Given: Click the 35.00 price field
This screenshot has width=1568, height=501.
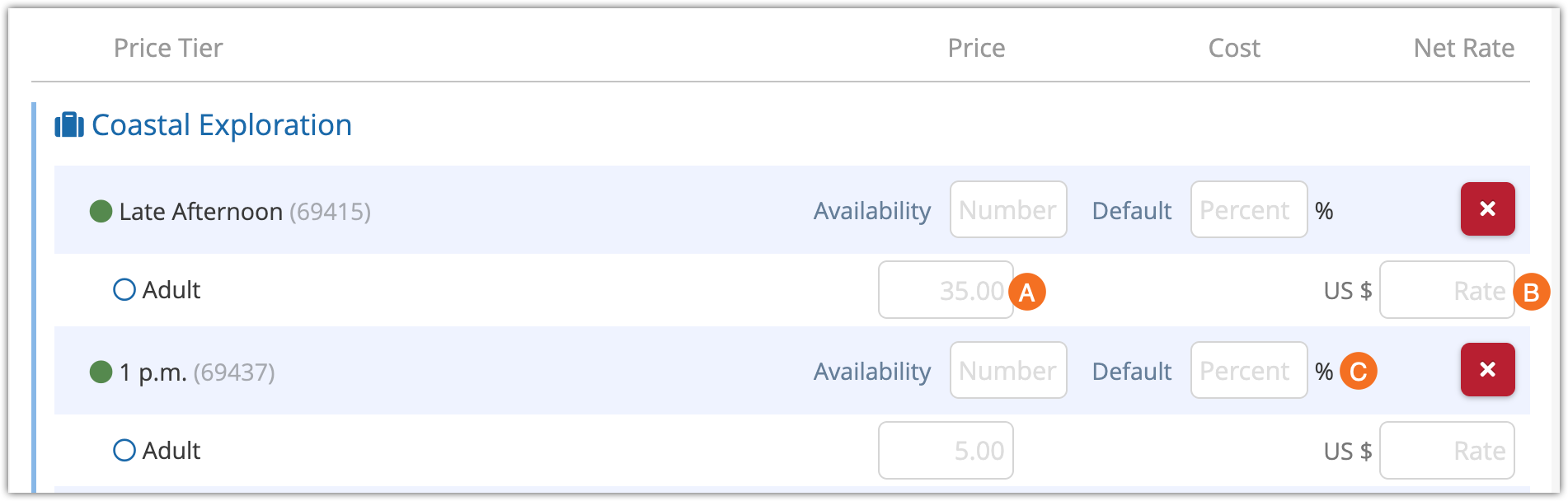Looking at the screenshot, I should click(x=946, y=290).
